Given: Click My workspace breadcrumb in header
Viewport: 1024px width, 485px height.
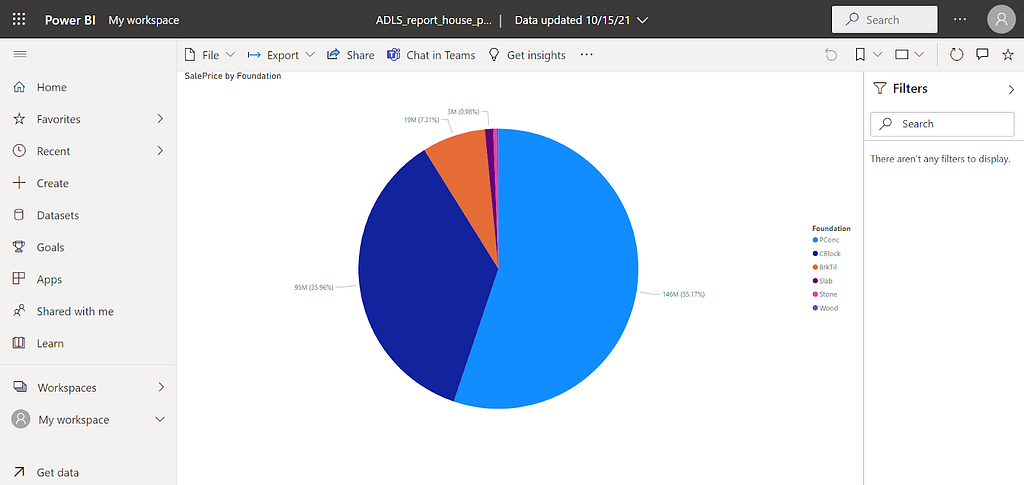Looking at the screenshot, I should tap(144, 20).
